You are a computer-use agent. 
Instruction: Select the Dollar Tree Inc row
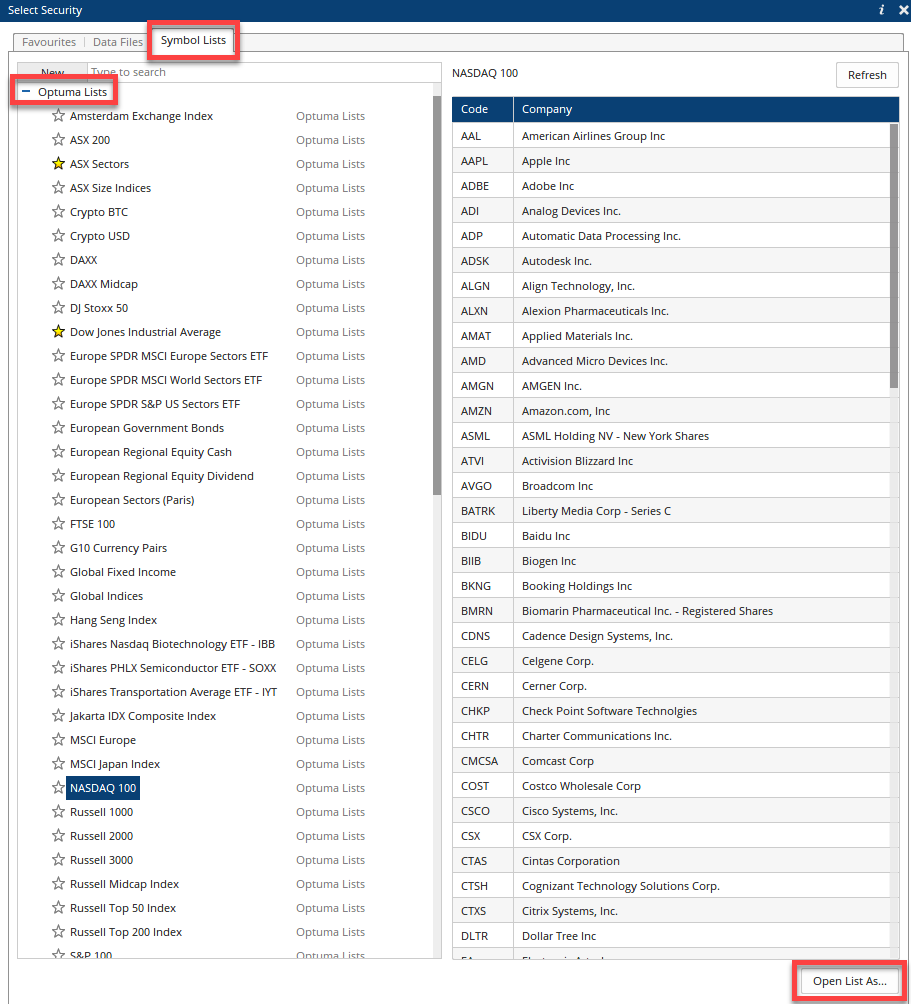tap(671, 936)
